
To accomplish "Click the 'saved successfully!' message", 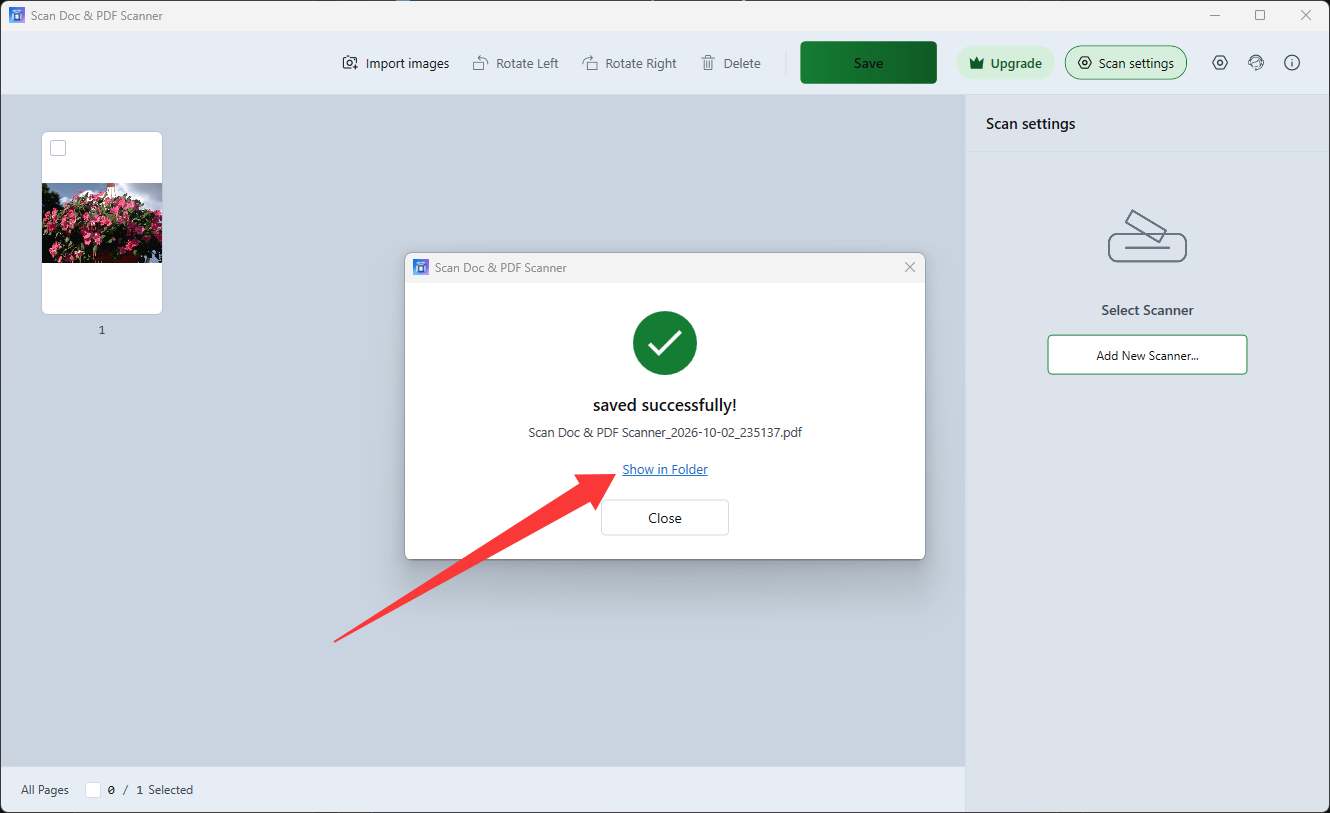I will pyautogui.click(x=665, y=405).
